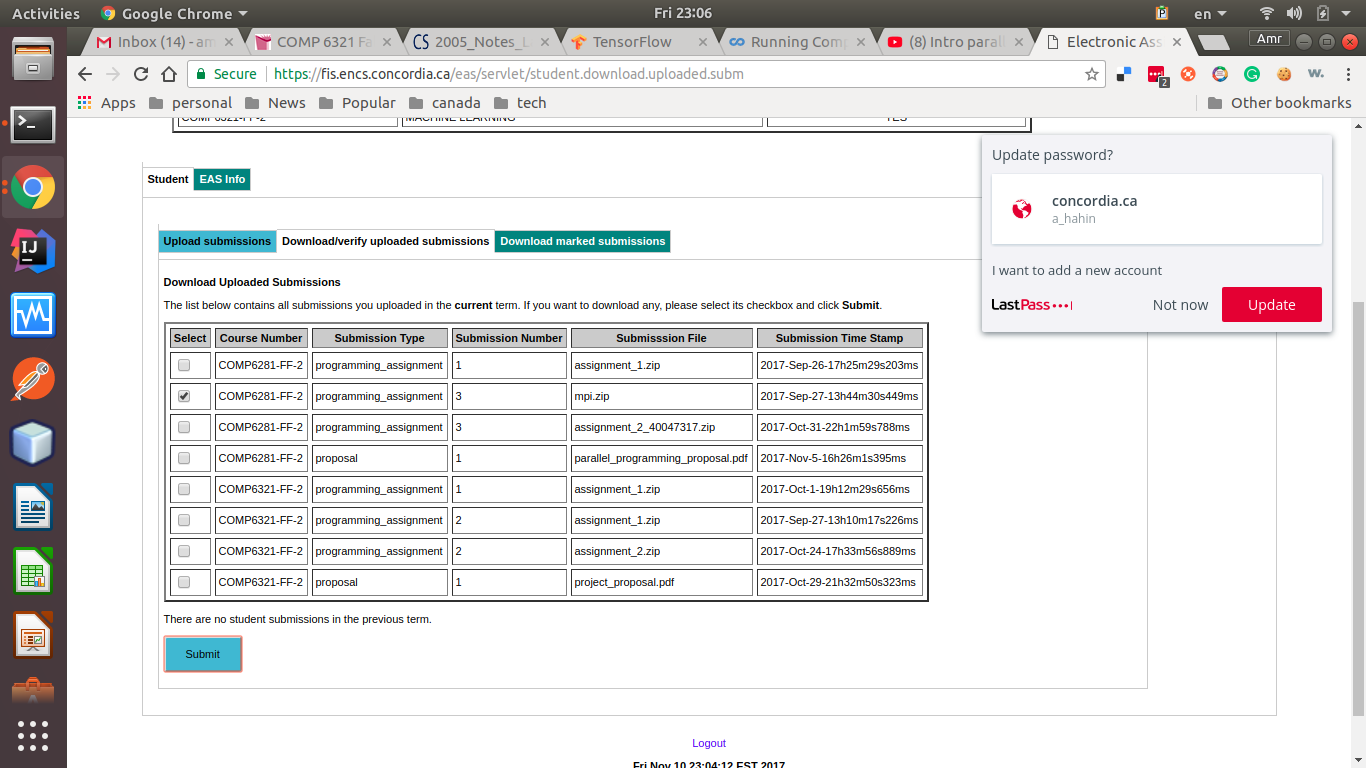Click the Chrome reload page icon

coord(141,74)
